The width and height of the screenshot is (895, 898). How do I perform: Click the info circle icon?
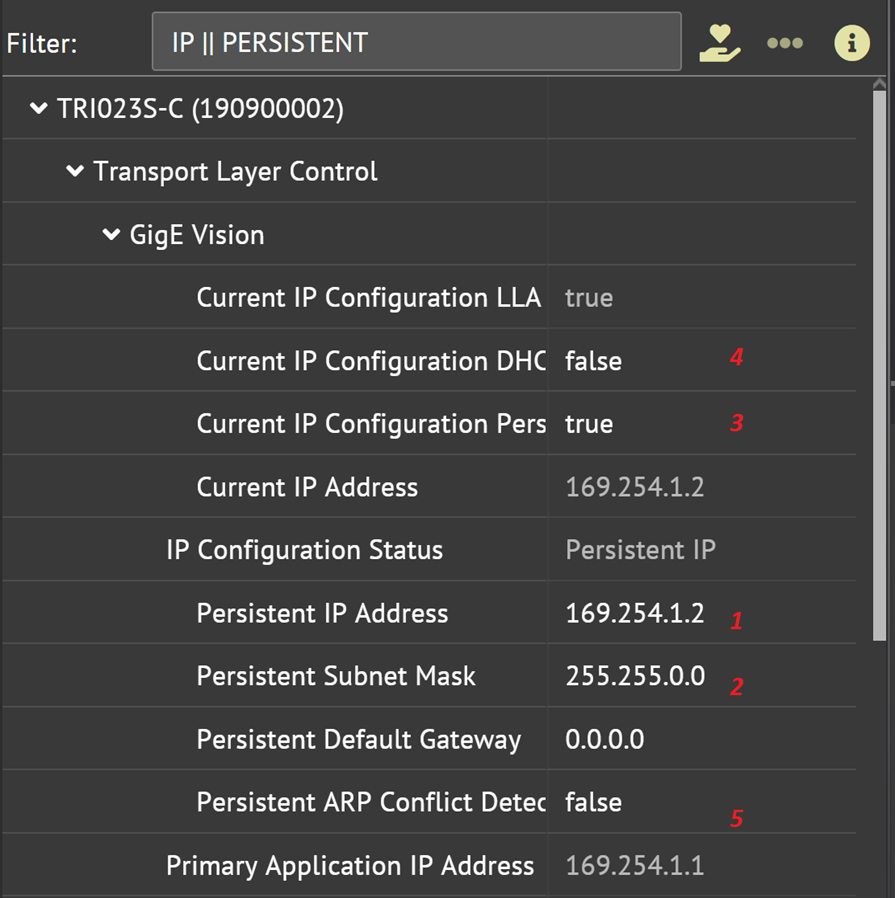(x=852, y=43)
